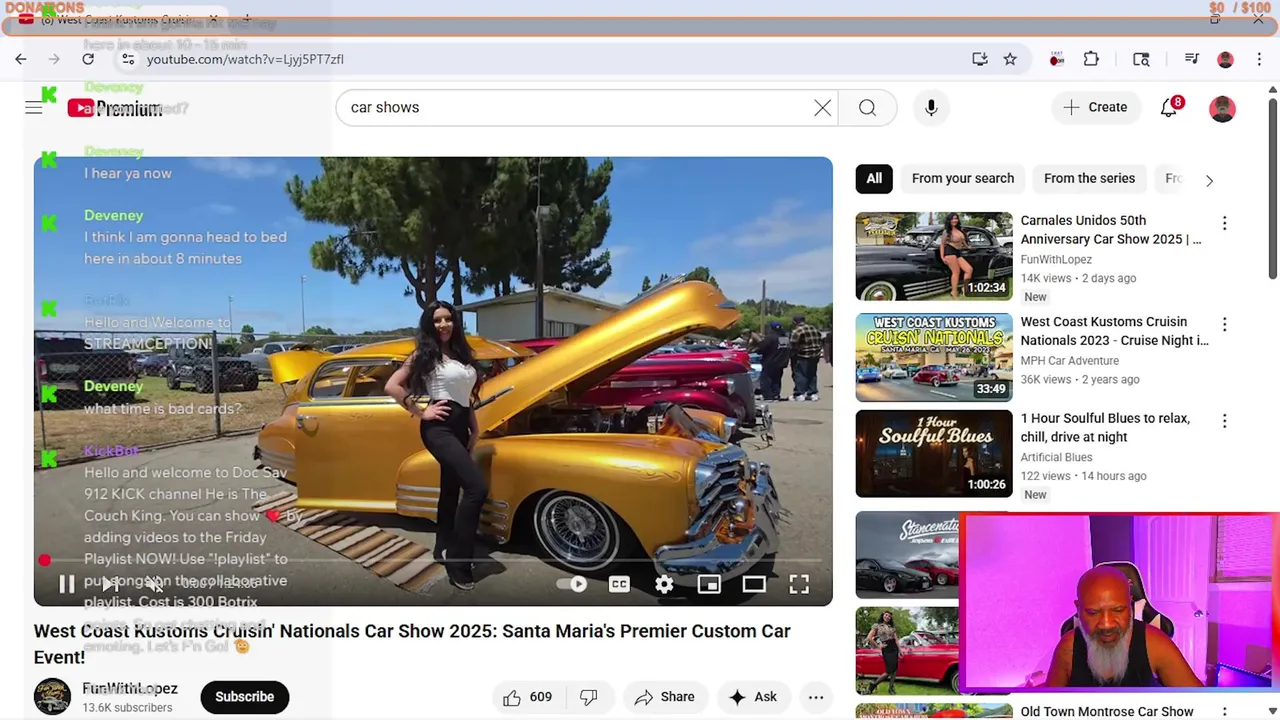Show more filter chips with arrow
The width and height of the screenshot is (1280, 720).
[1209, 181]
